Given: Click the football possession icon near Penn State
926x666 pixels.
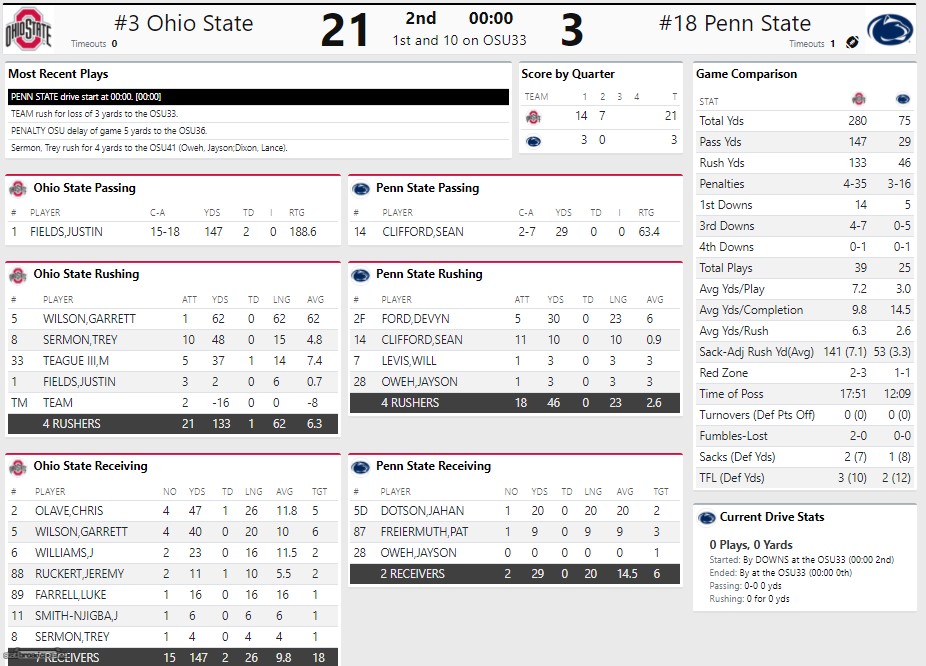Looking at the screenshot, I should [x=852, y=43].
